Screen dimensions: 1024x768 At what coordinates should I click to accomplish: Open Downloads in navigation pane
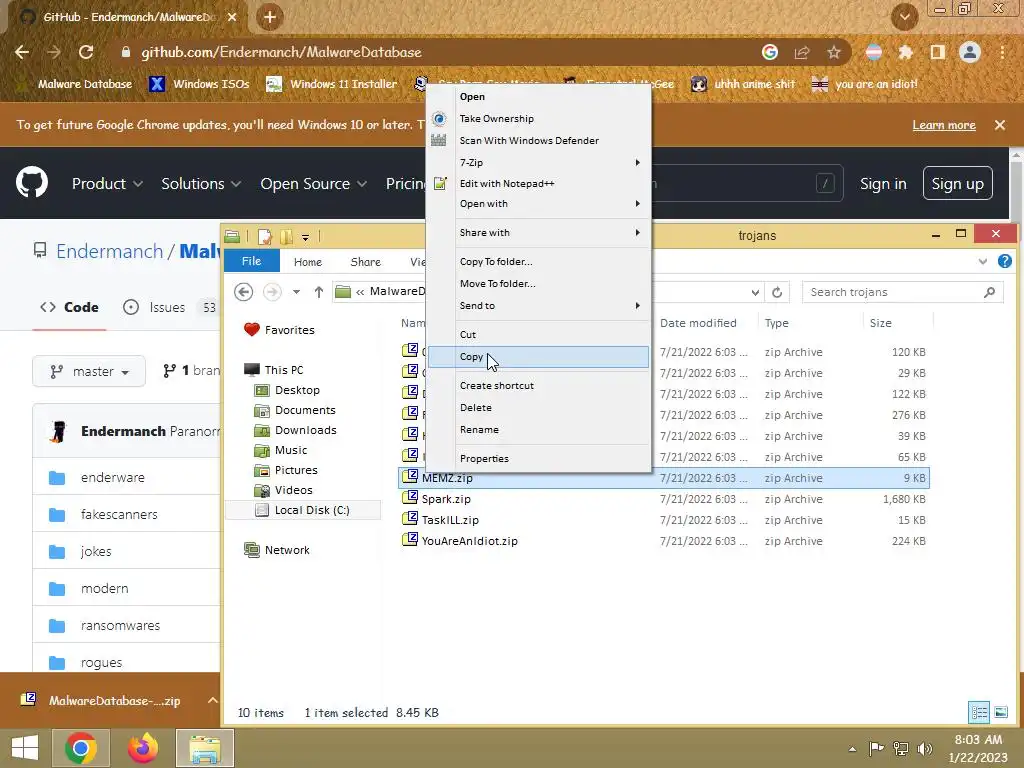306,430
